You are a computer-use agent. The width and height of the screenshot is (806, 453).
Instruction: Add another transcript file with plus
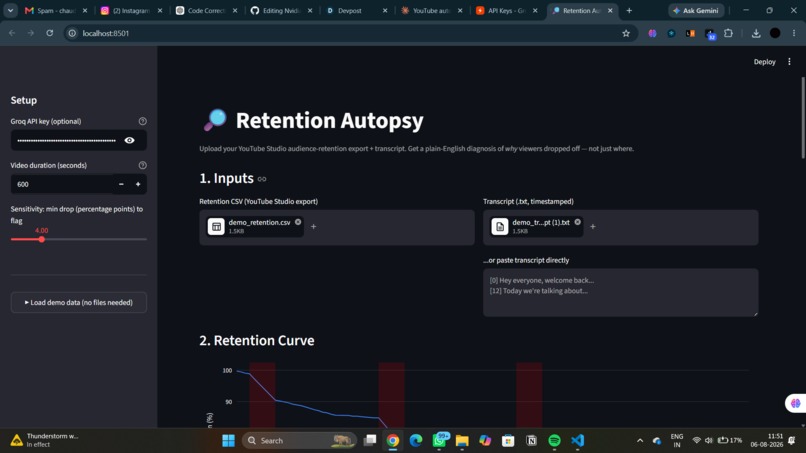(593, 226)
